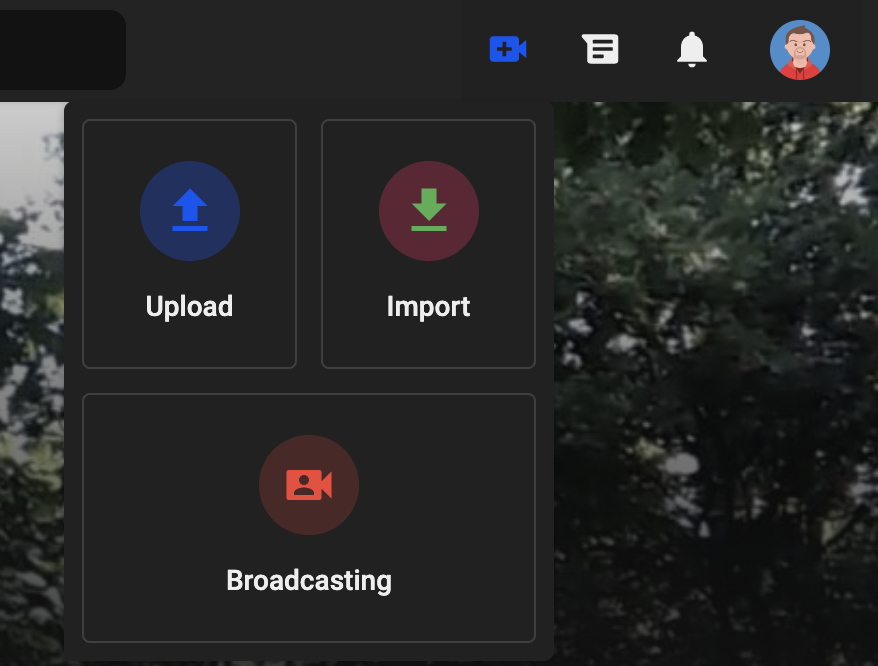Screen dimensions: 878x666
Task: Select the red Import download icon
Action: point(428,211)
